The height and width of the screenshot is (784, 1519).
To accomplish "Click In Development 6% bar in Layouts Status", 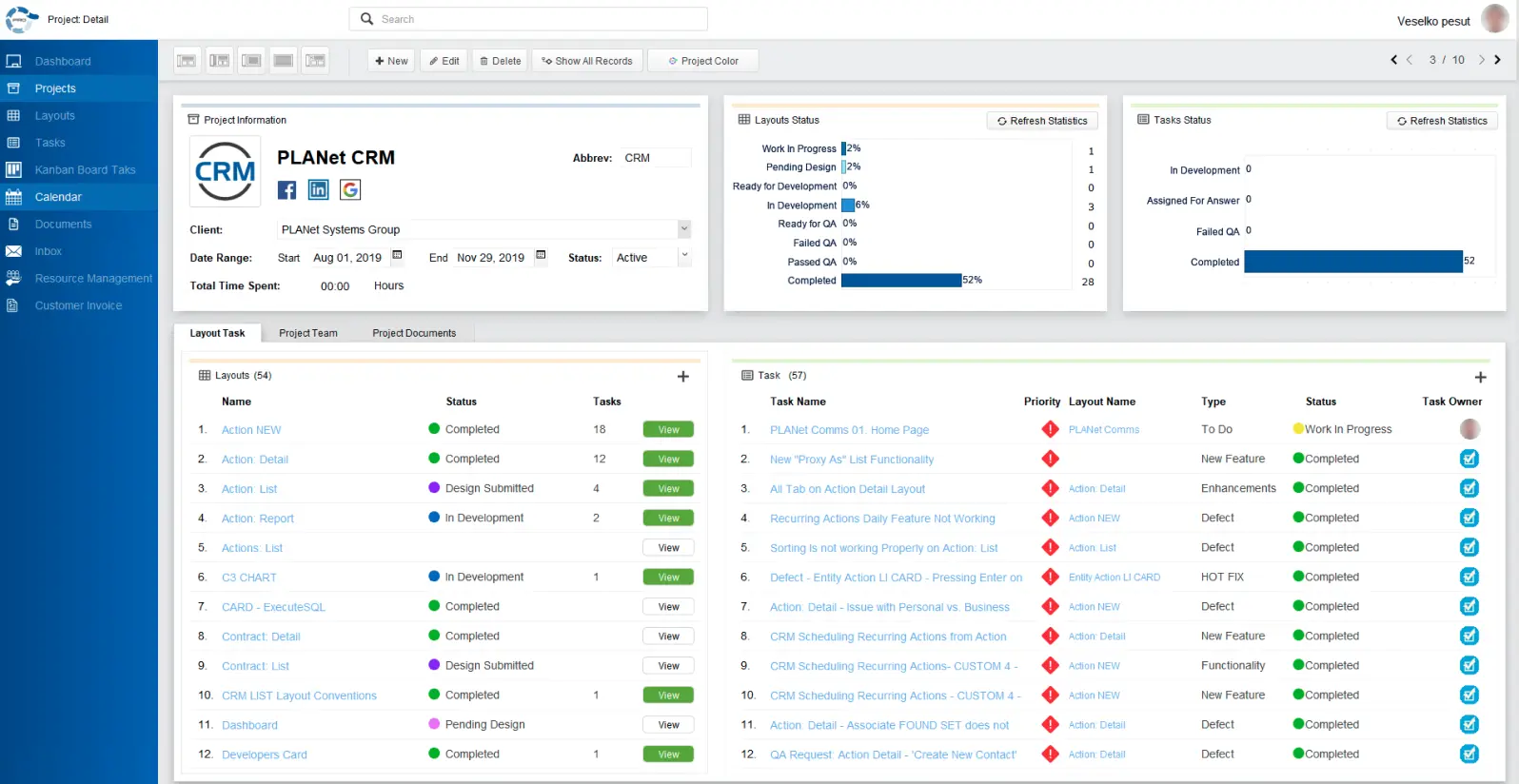I will 848,205.
